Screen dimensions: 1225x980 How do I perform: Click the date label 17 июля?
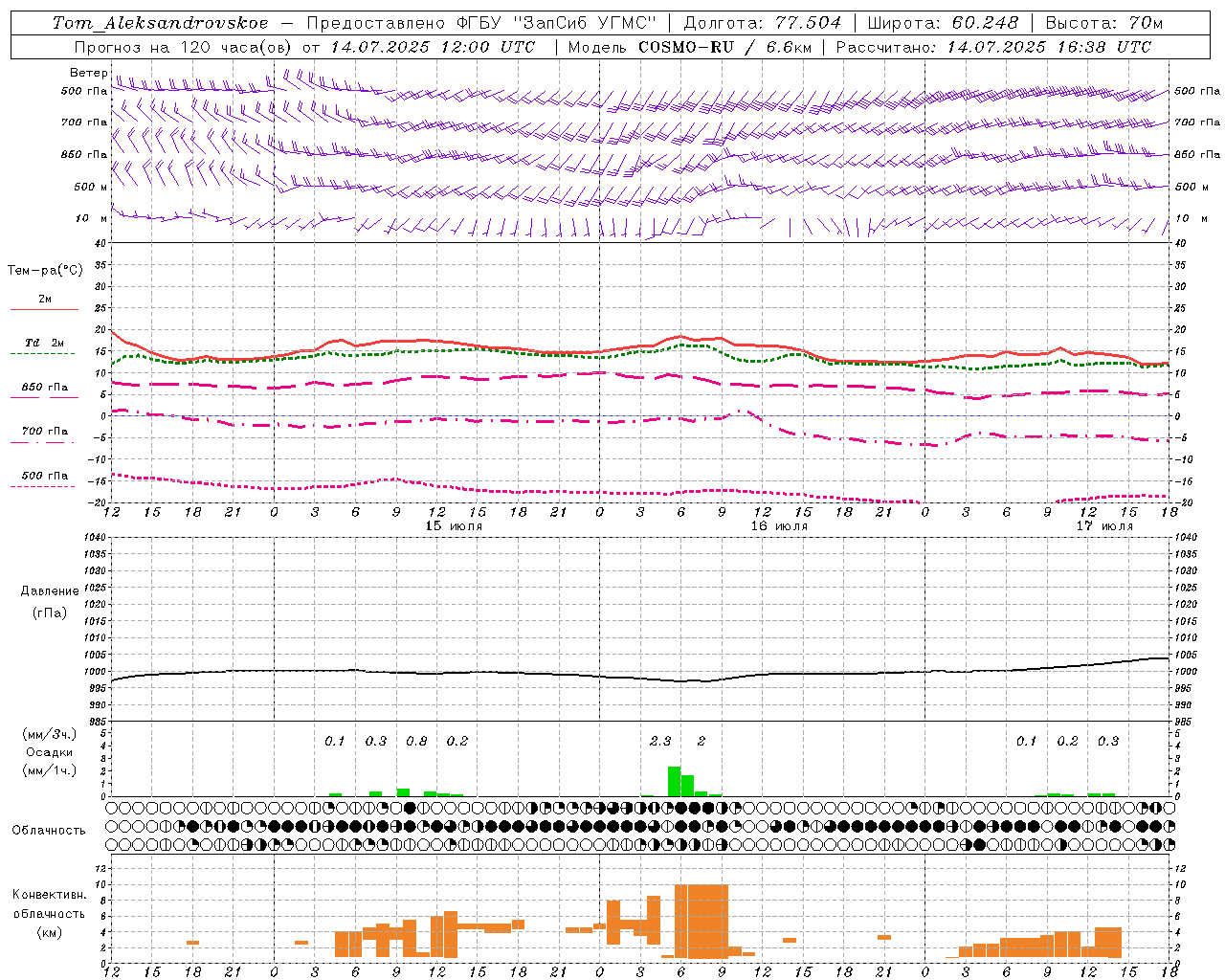tap(1104, 526)
